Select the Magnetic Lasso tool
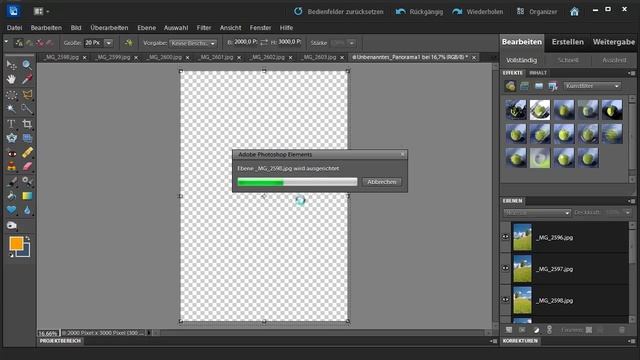 point(27,95)
